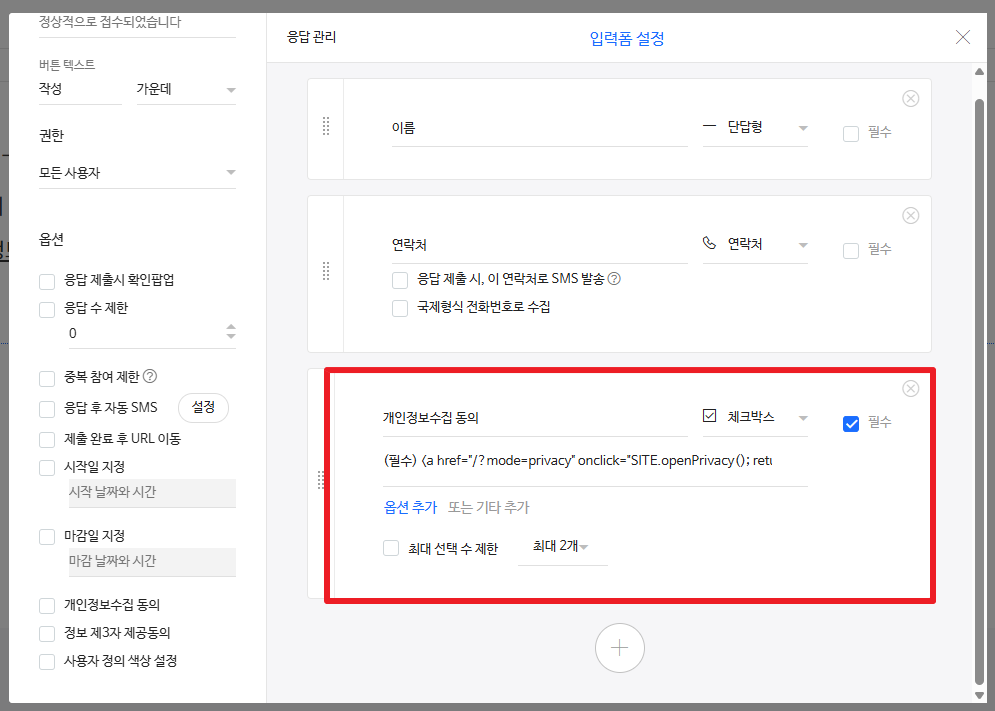Open the 연락처 field type dropdown
Image resolution: width=995 pixels, height=711 pixels.
(755, 244)
